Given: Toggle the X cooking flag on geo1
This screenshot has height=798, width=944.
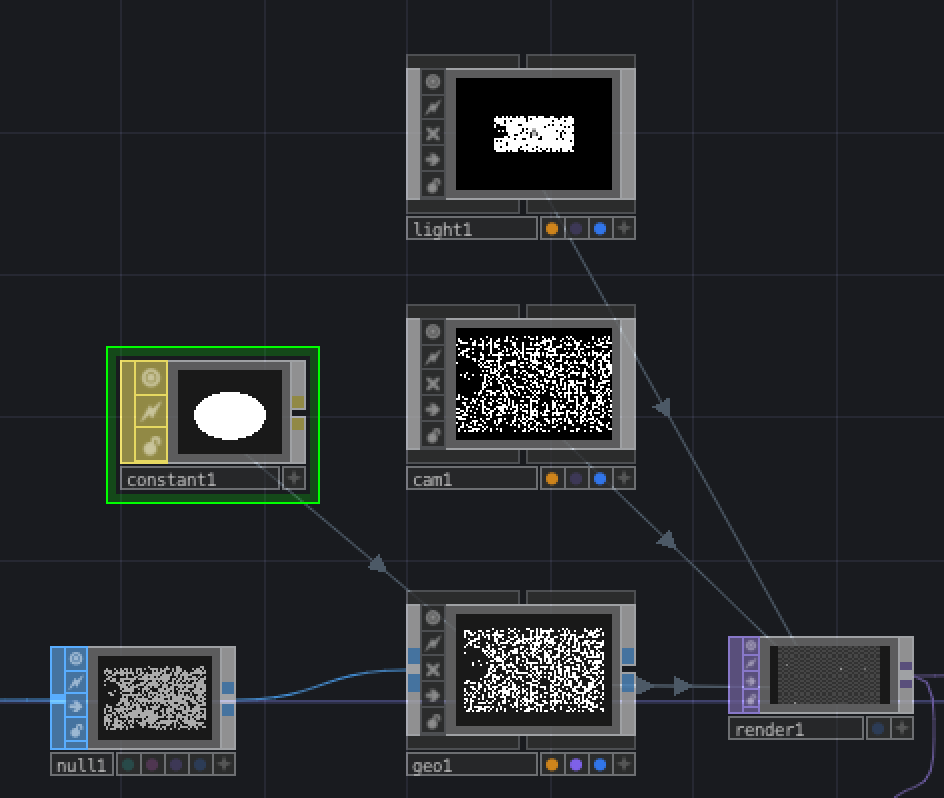Looking at the screenshot, I should pos(433,670).
